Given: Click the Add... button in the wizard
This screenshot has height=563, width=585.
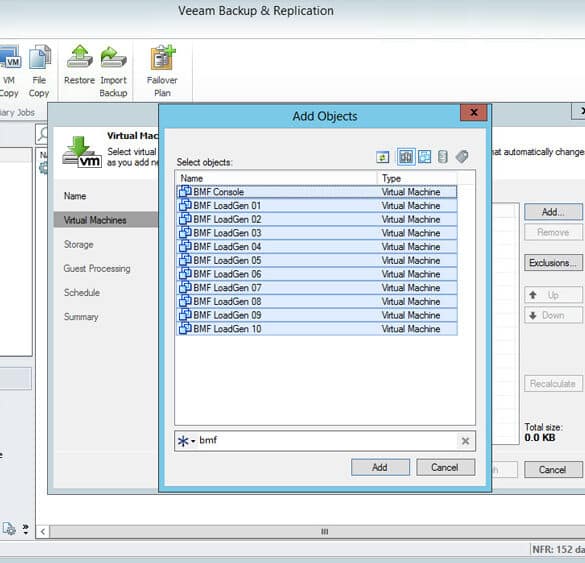Looking at the screenshot, I should click(x=553, y=212).
